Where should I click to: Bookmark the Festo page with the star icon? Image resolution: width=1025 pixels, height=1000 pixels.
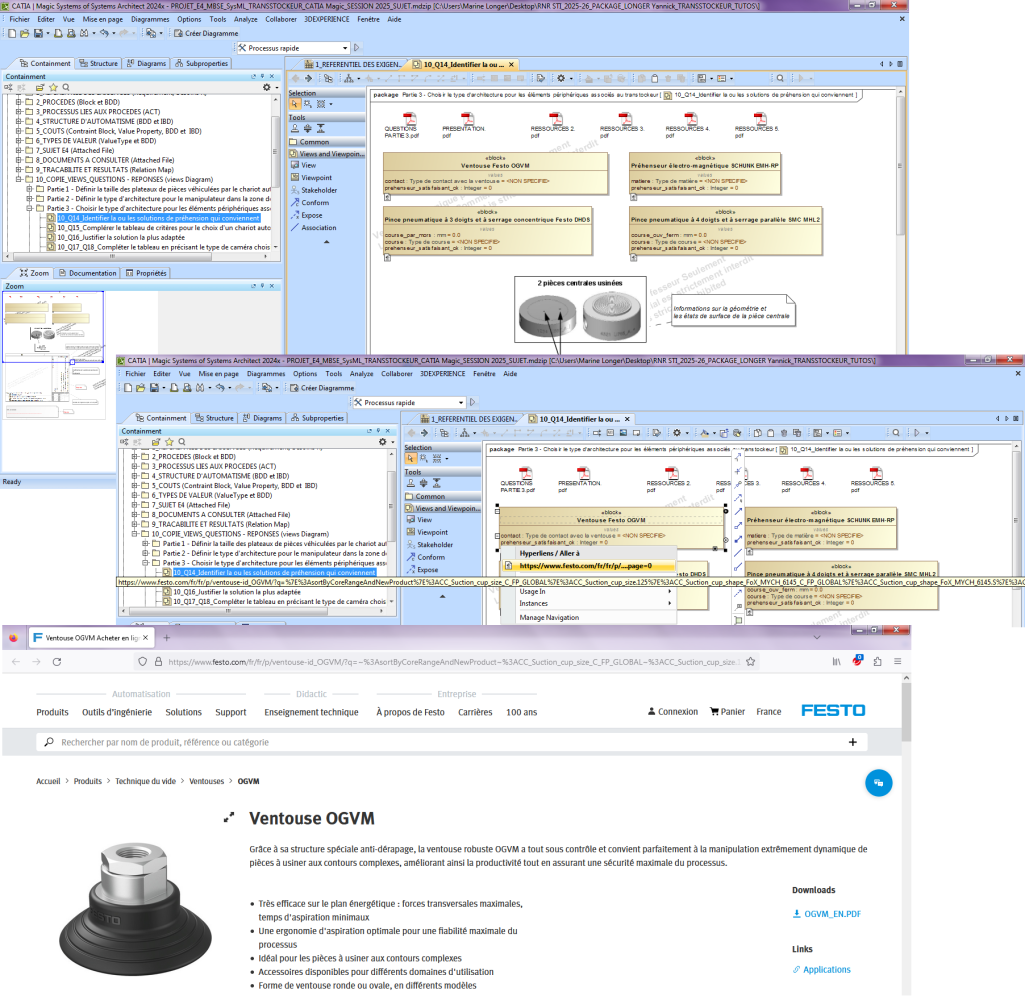coord(750,662)
